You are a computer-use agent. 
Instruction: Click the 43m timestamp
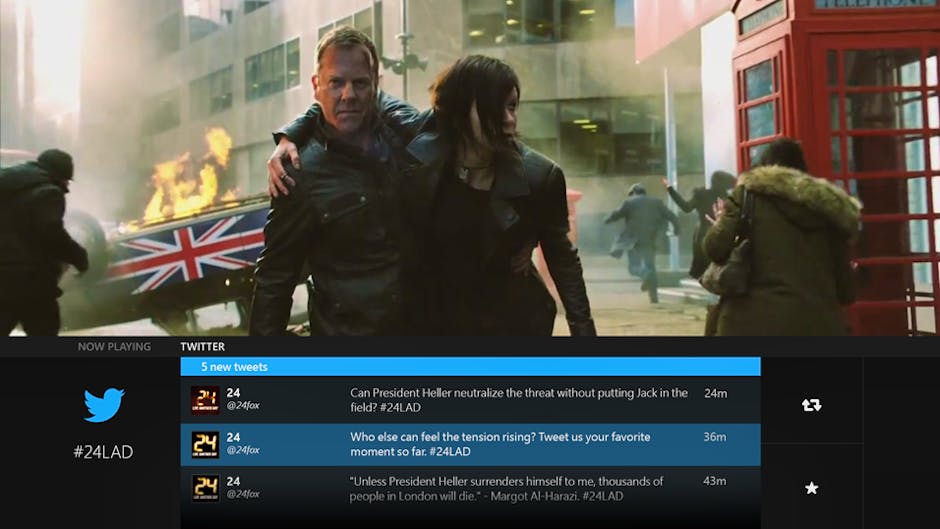[714, 481]
